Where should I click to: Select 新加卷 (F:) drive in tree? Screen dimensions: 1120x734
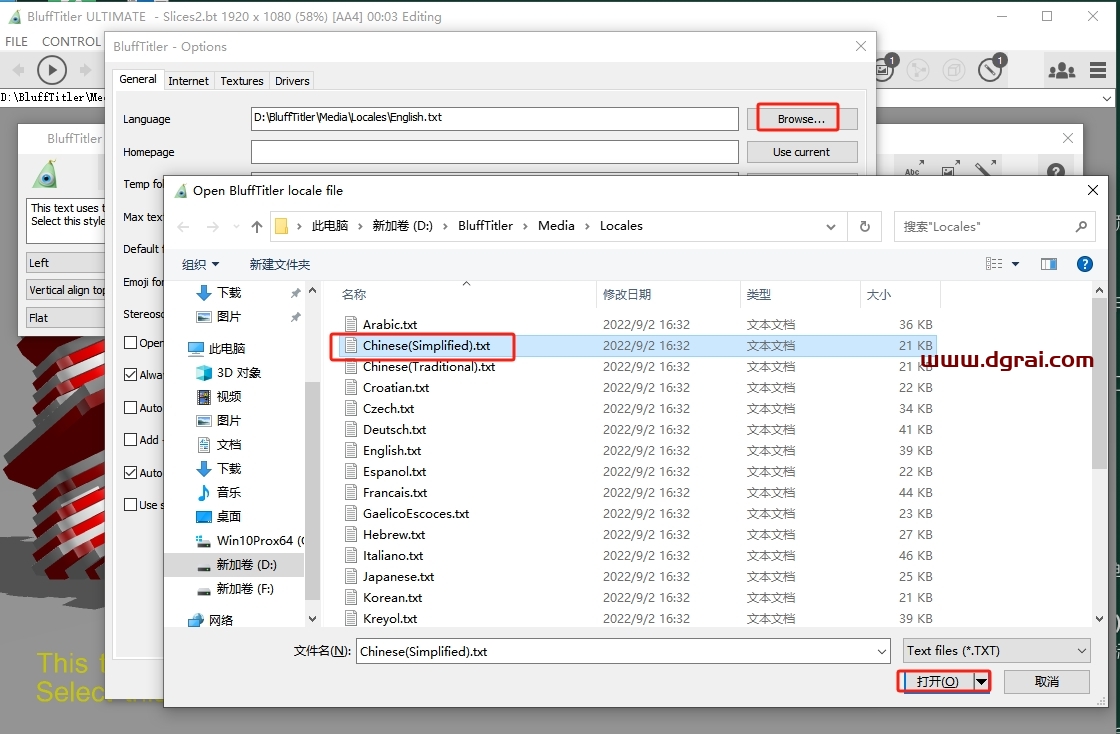[x=245, y=588]
